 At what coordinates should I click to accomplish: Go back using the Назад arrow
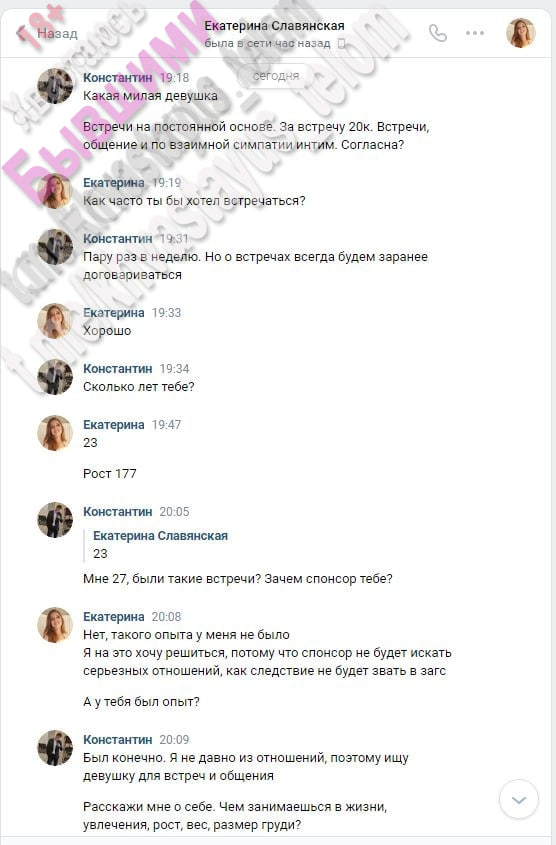tap(47, 33)
